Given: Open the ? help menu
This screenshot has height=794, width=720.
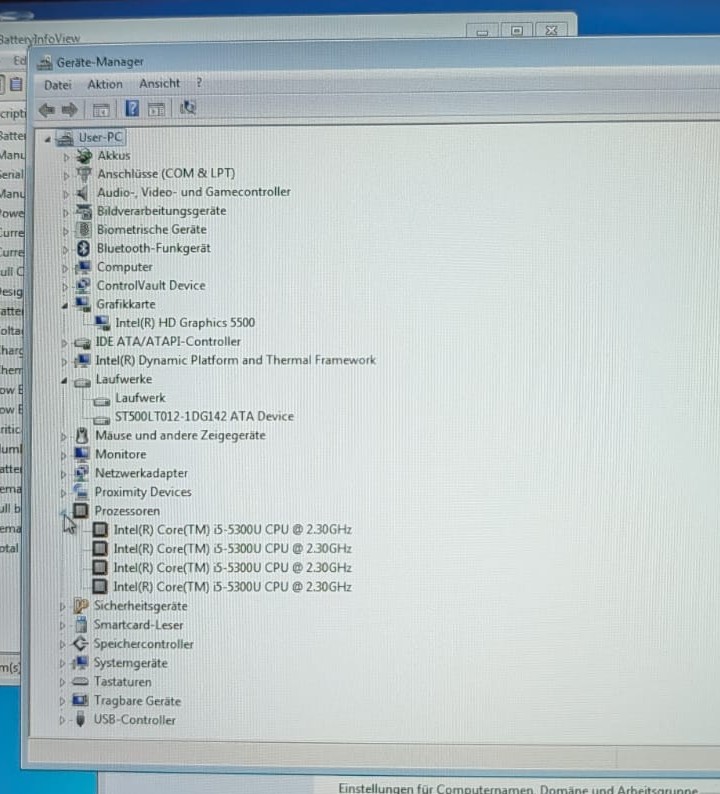Looking at the screenshot, I should coord(199,83).
